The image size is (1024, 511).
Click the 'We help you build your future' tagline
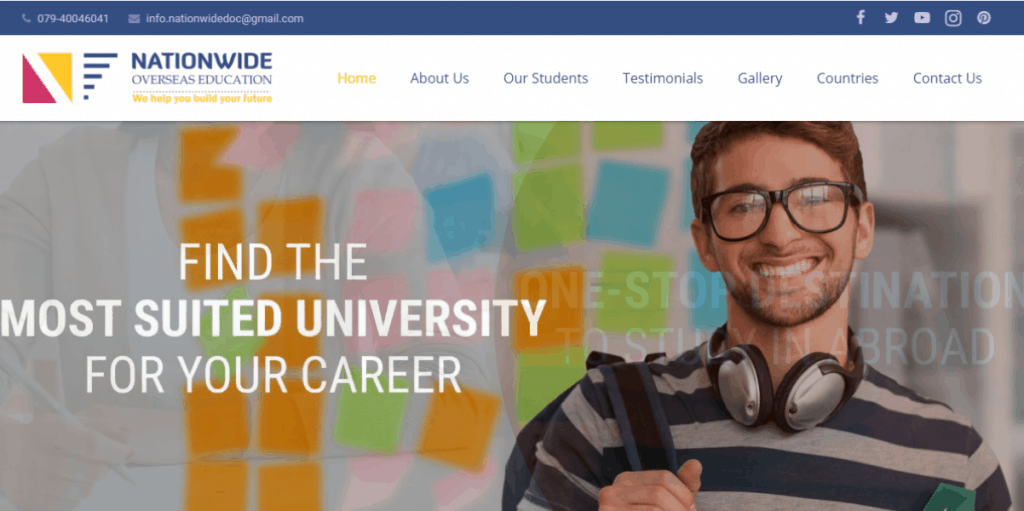(x=202, y=99)
